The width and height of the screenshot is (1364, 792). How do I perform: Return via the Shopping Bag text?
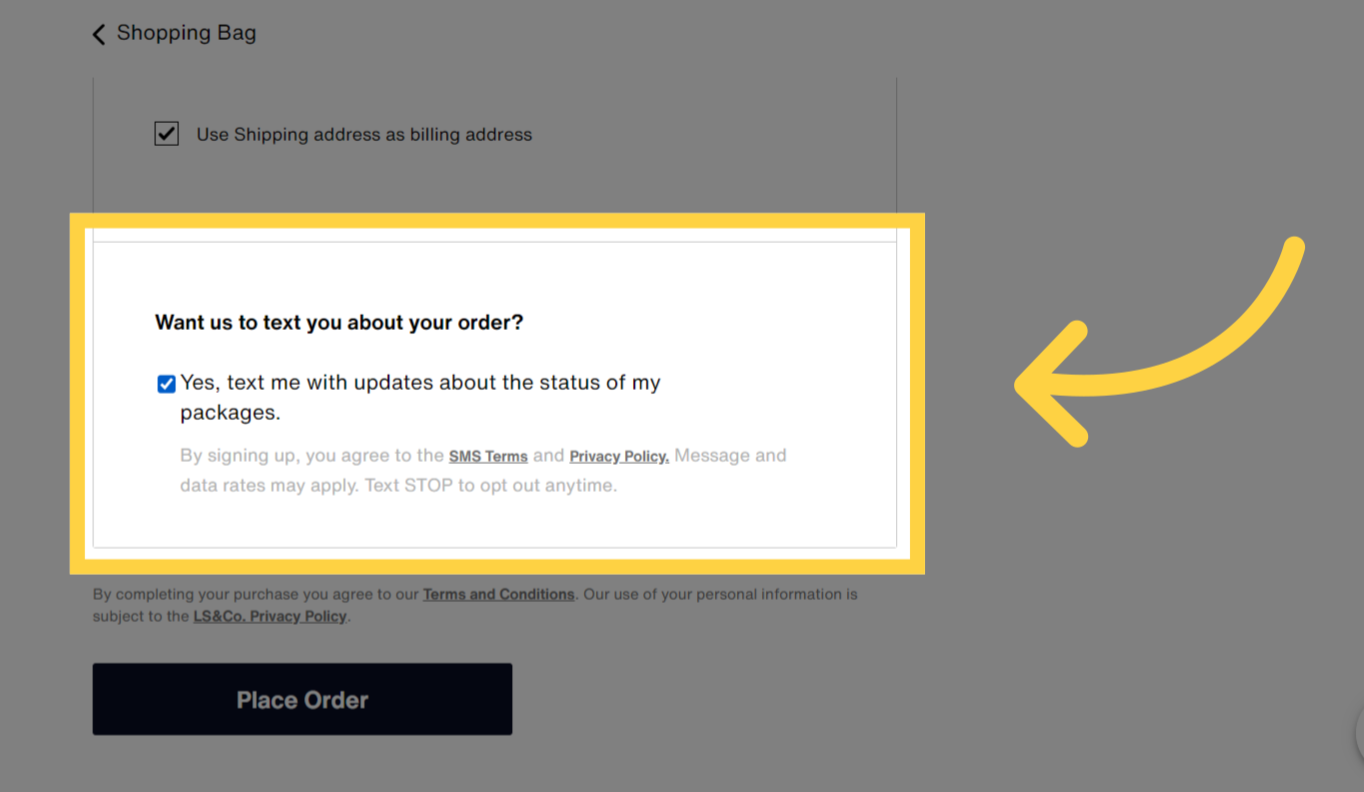(186, 33)
